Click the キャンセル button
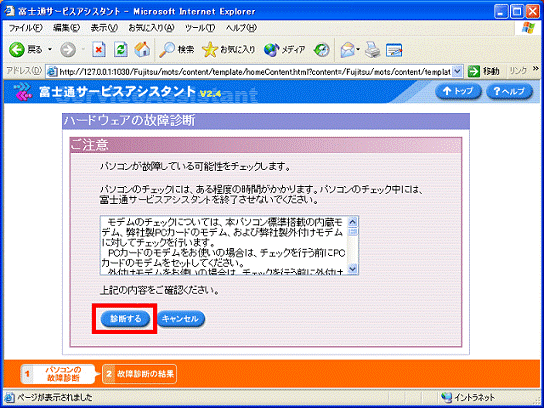Image resolution: width=544 pixels, height=408 pixels. click(x=180, y=319)
